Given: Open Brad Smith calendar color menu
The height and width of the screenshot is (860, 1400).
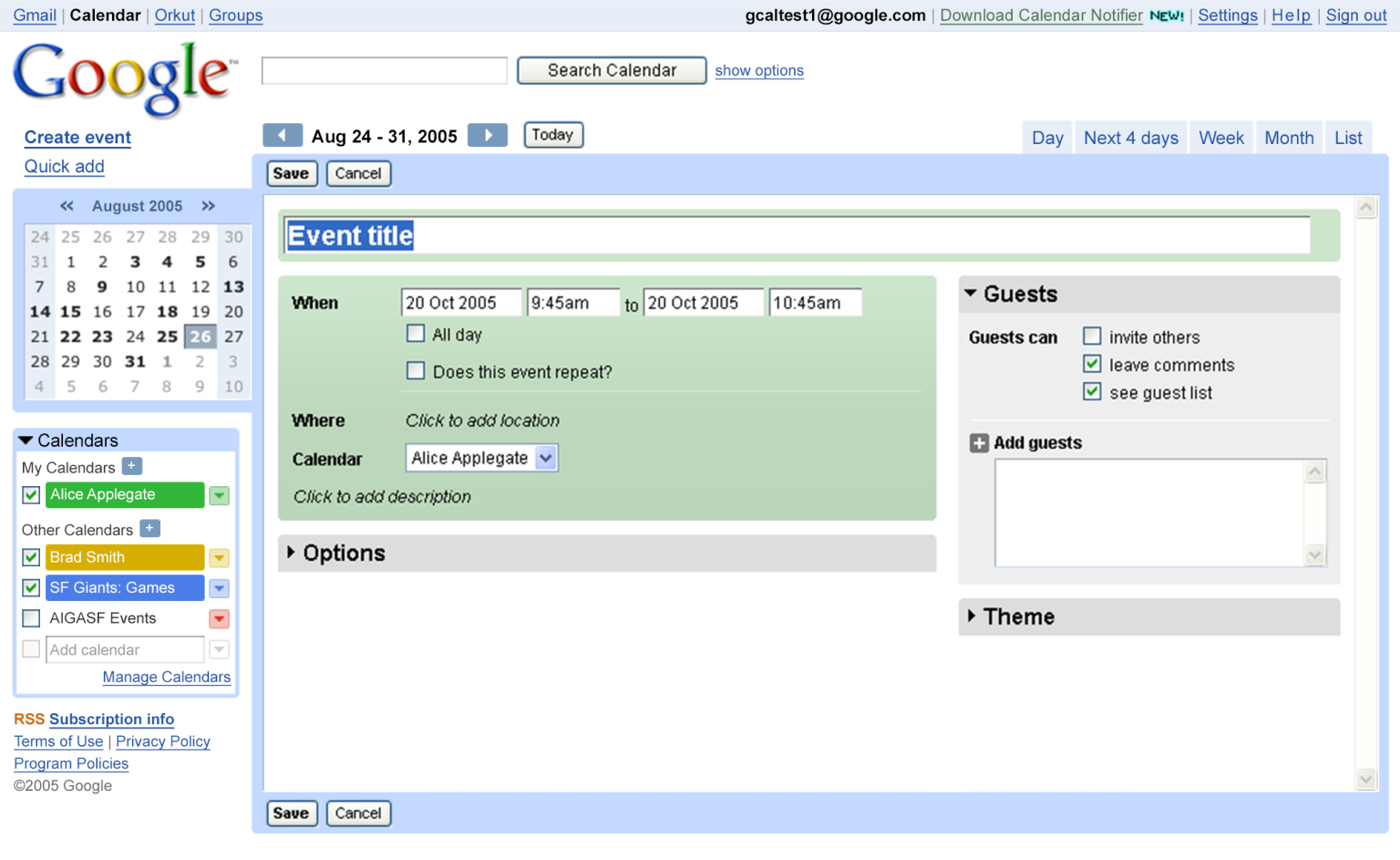Looking at the screenshot, I should [220, 558].
